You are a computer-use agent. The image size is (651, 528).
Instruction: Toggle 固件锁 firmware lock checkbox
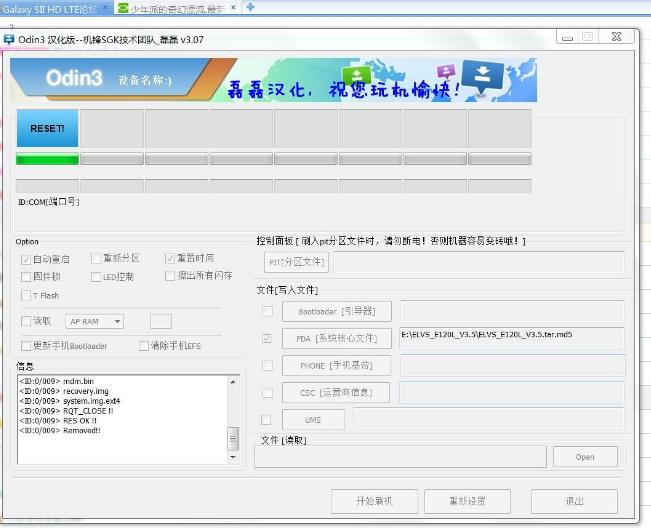[x=26, y=277]
